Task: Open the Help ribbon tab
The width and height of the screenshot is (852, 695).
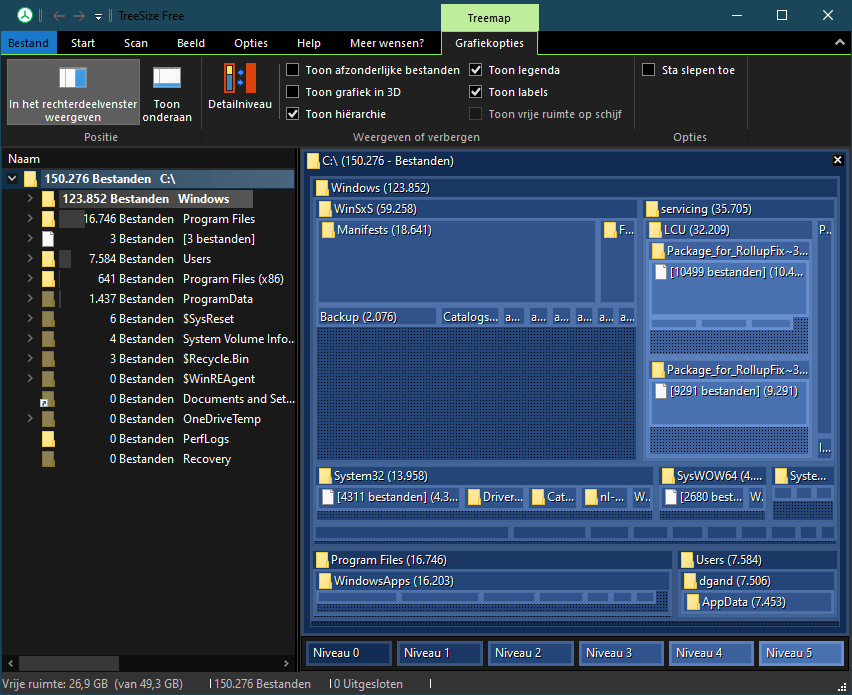Action: pyautogui.click(x=309, y=43)
